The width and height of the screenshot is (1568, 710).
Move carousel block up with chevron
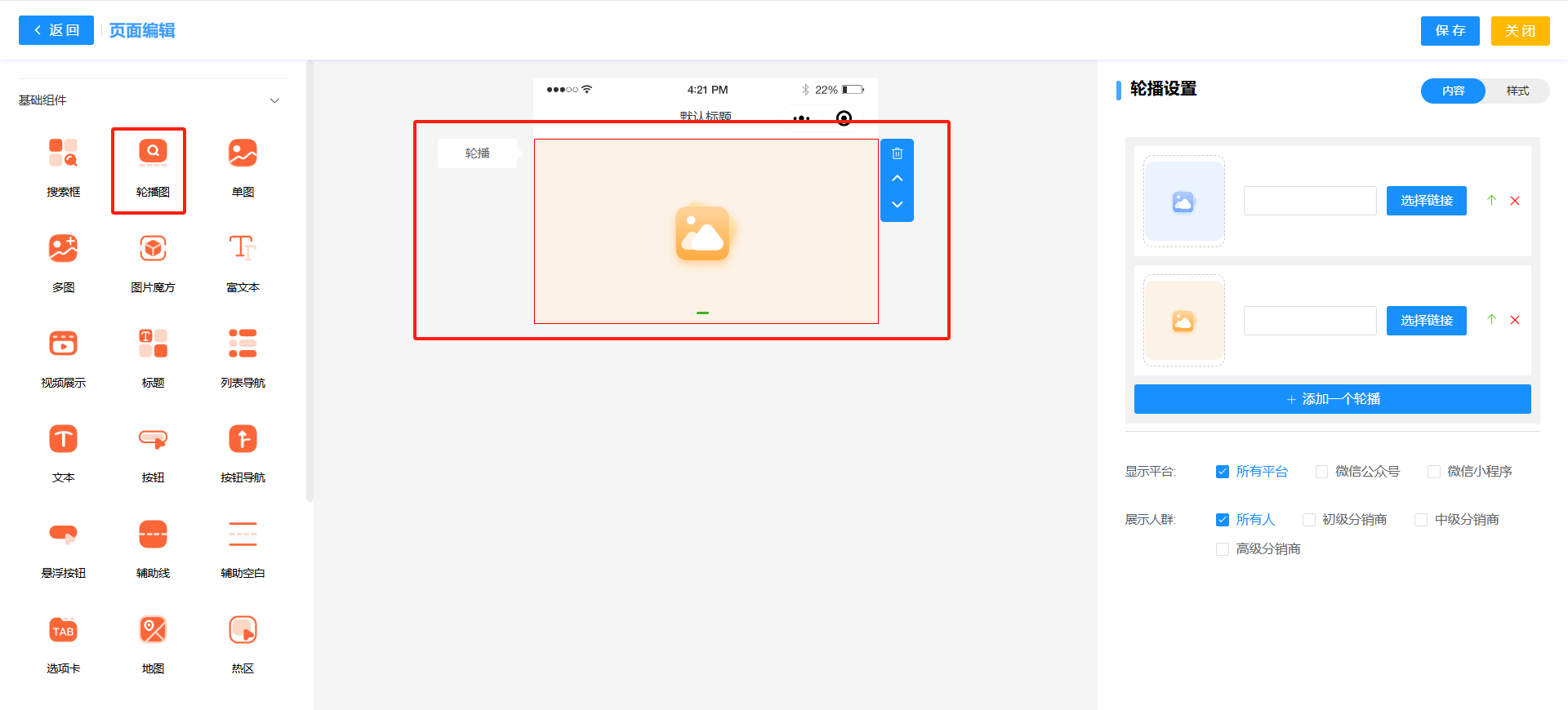(x=897, y=179)
